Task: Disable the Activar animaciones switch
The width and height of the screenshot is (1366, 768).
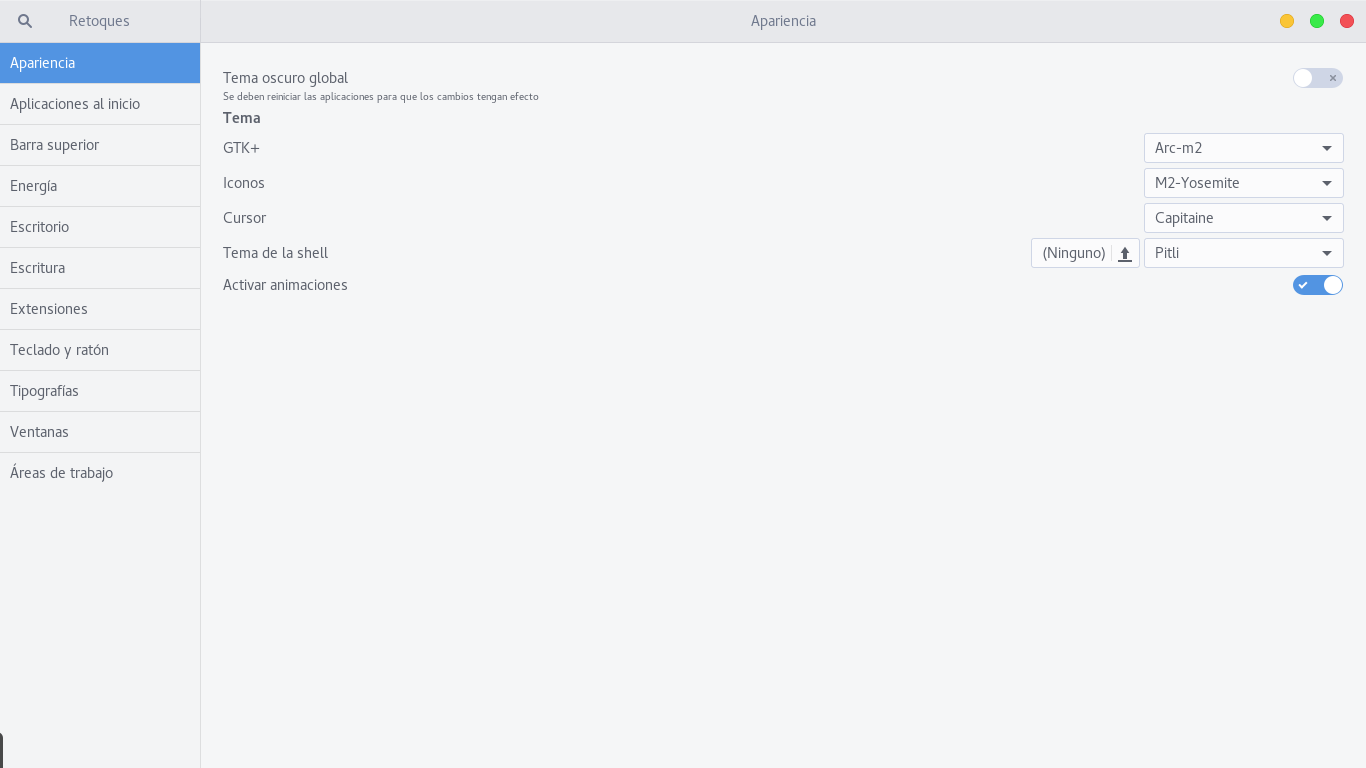Action: (x=1317, y=285)
